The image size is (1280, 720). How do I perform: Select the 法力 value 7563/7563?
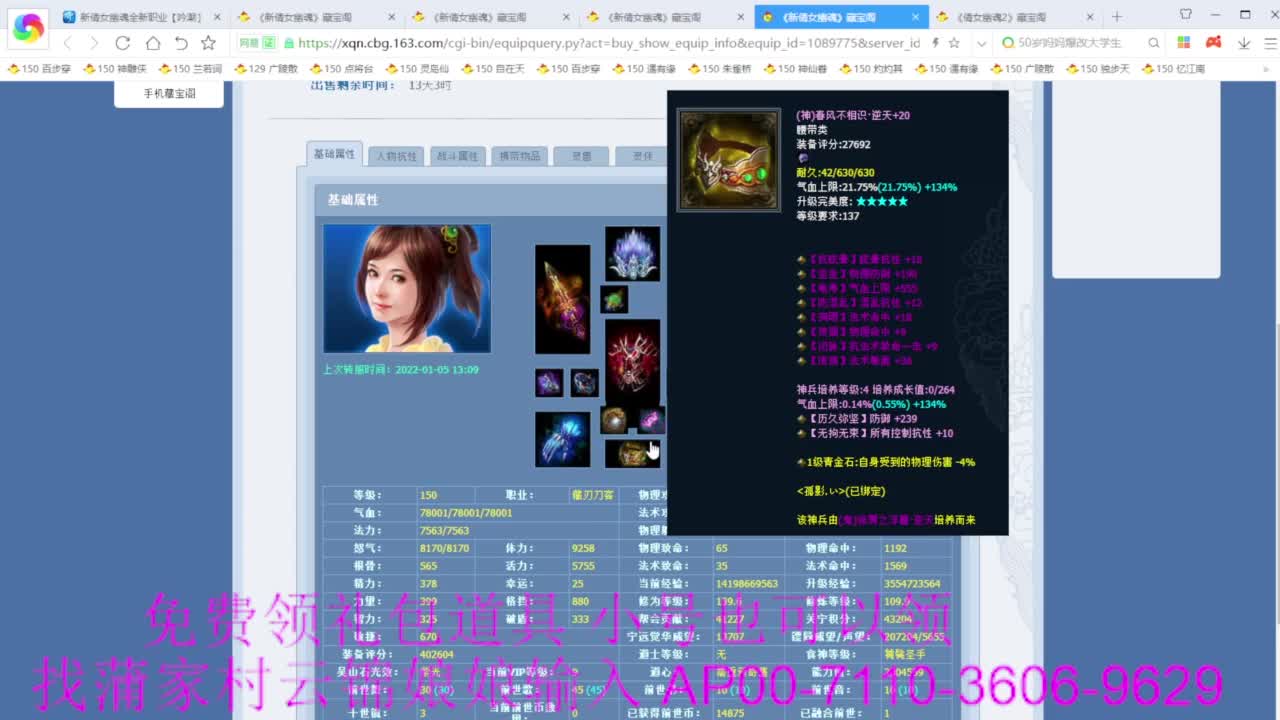[x=444, y=531]
